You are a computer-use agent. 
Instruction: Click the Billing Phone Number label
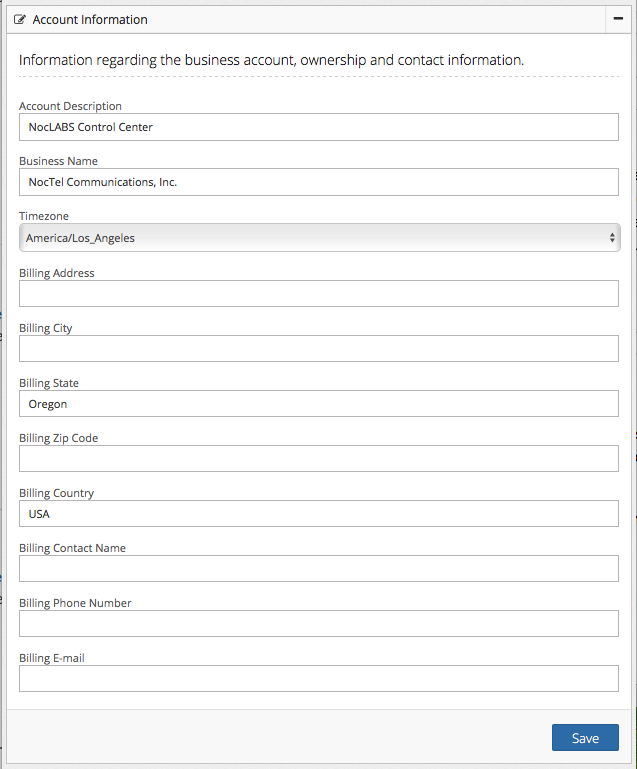[x=75, y=603]
